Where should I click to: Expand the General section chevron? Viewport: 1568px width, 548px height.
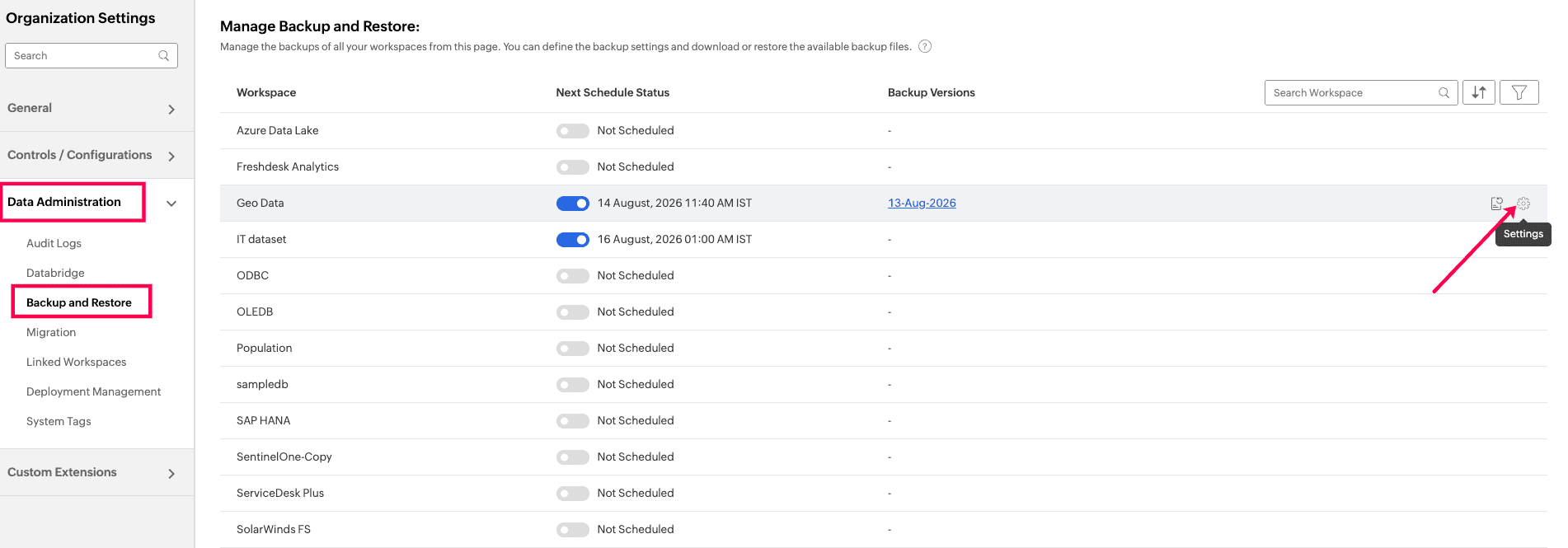[171, 109]
